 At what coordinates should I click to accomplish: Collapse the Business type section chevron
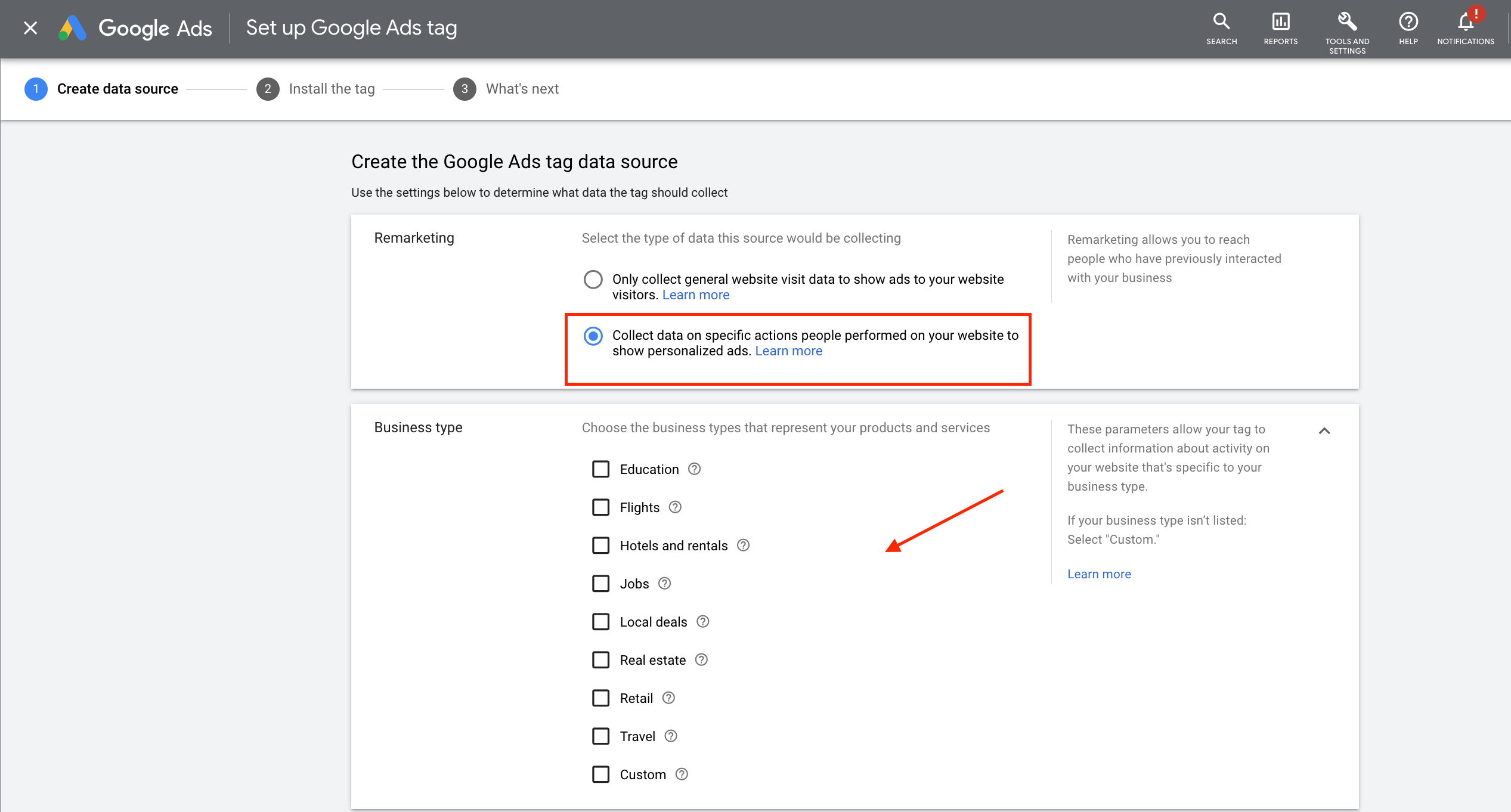(1324, 430)
